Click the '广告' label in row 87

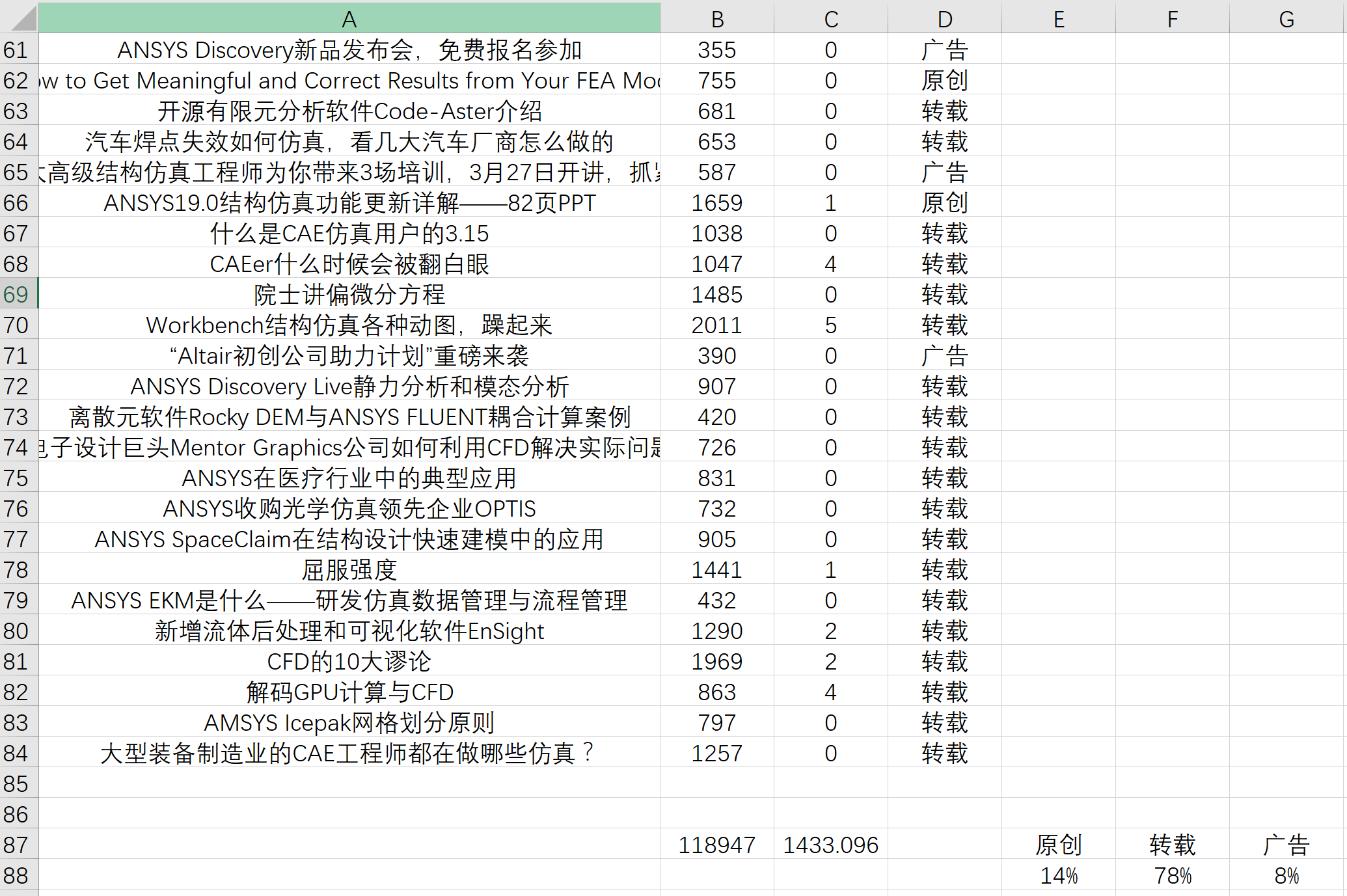click(x=1286, y=845)
